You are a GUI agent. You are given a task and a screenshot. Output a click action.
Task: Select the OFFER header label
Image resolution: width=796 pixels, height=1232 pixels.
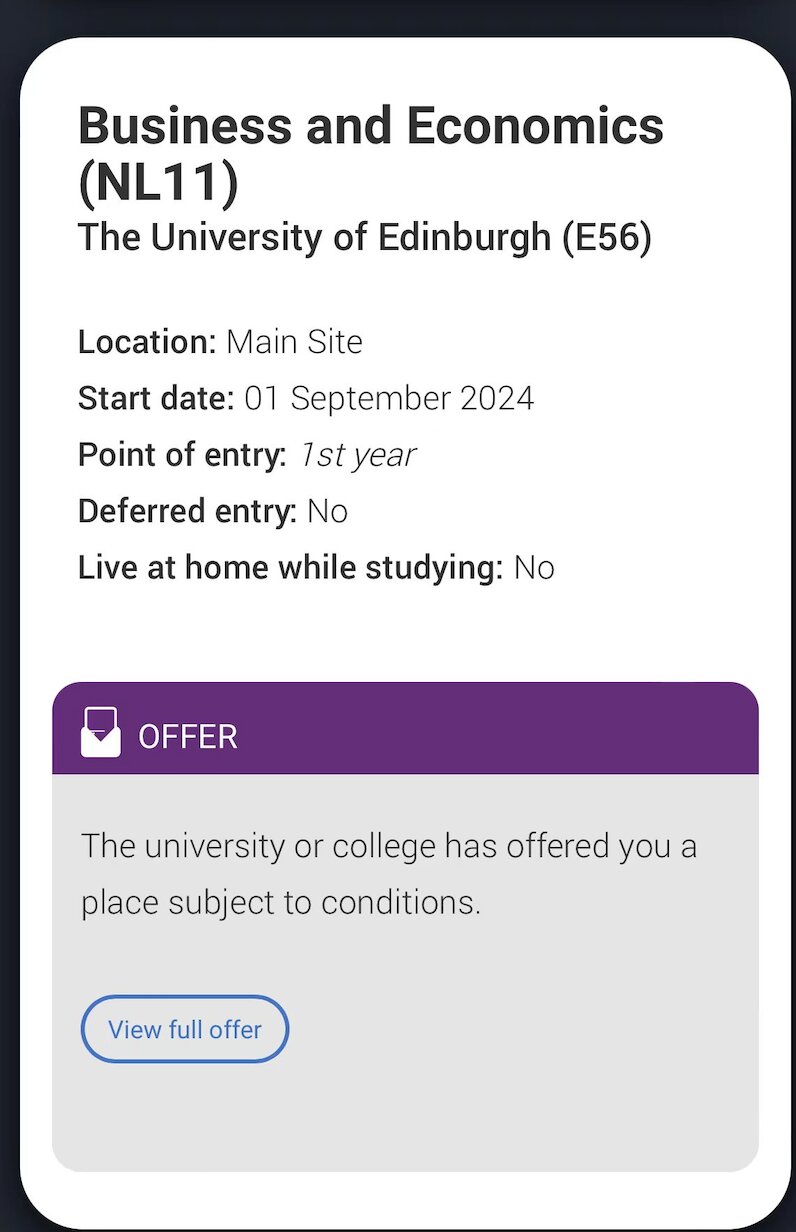pyautogui.click(x=188, y=737)
